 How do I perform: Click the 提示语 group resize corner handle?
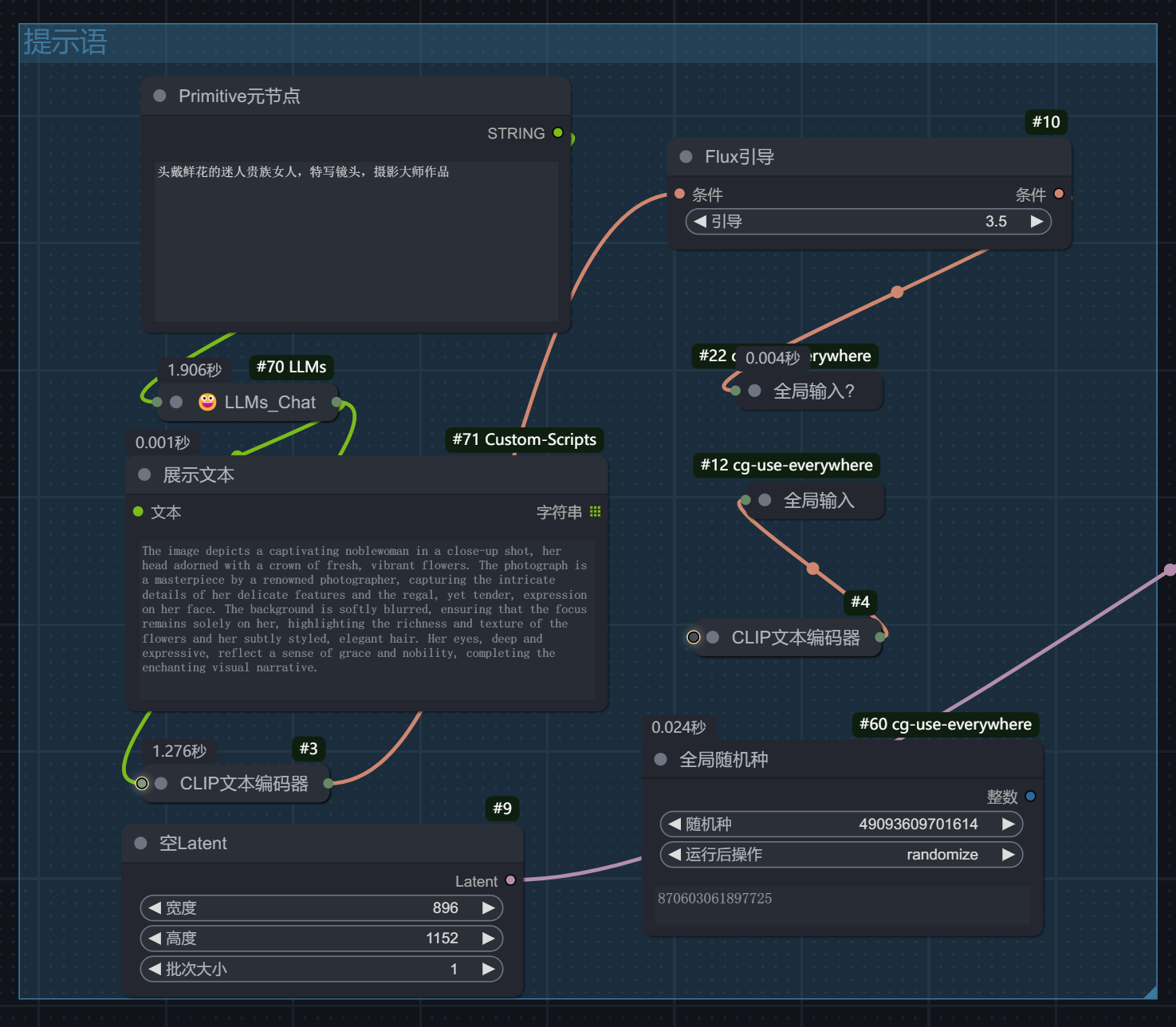[1150, 992]
